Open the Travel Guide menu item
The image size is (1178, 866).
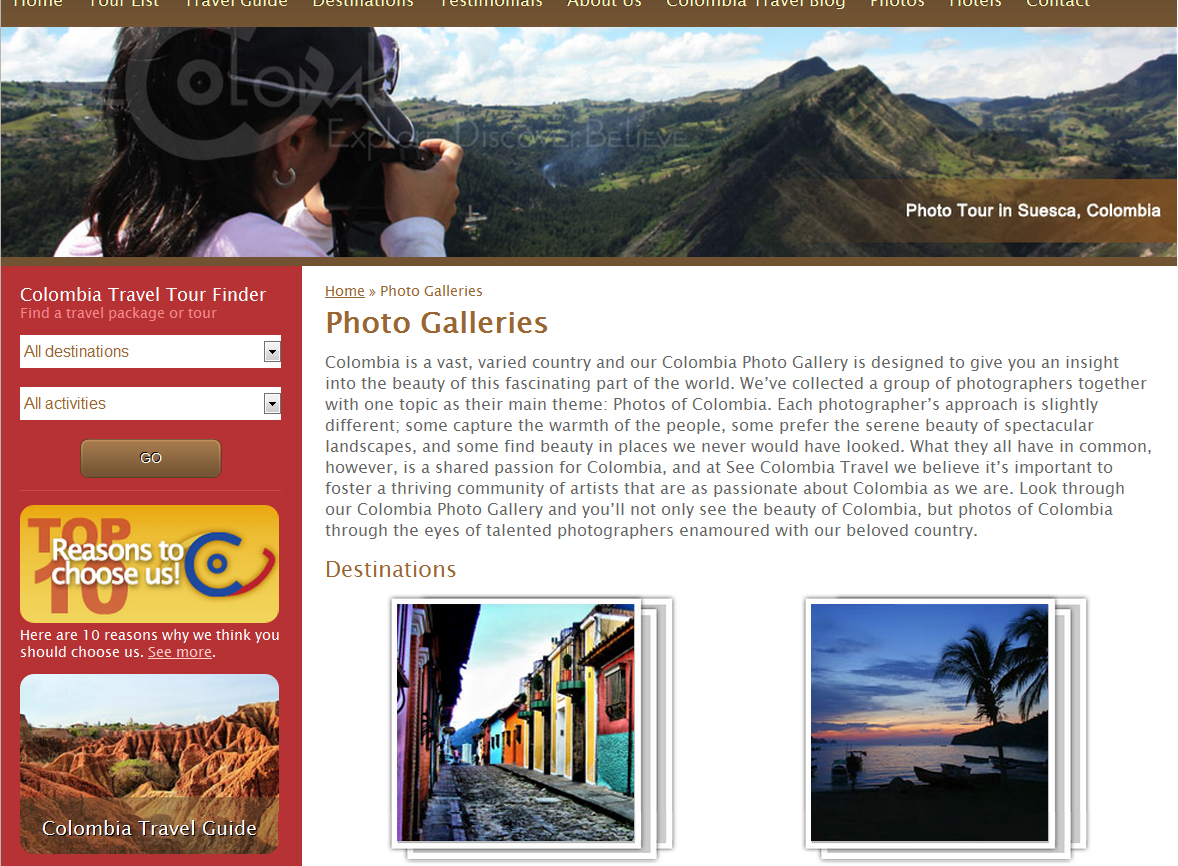point(236,4)
